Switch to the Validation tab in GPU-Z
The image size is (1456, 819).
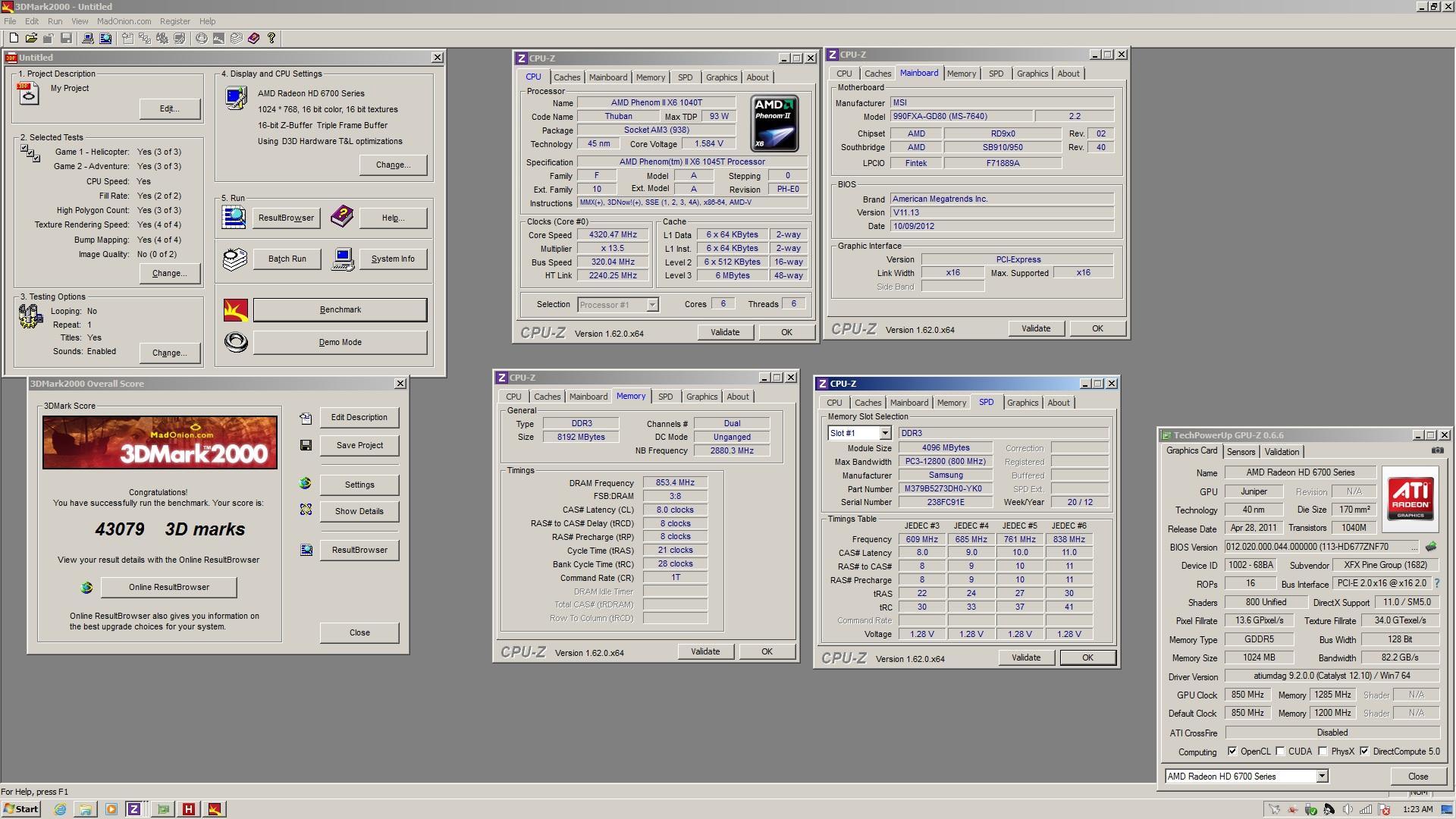(x=1282, y=452)
